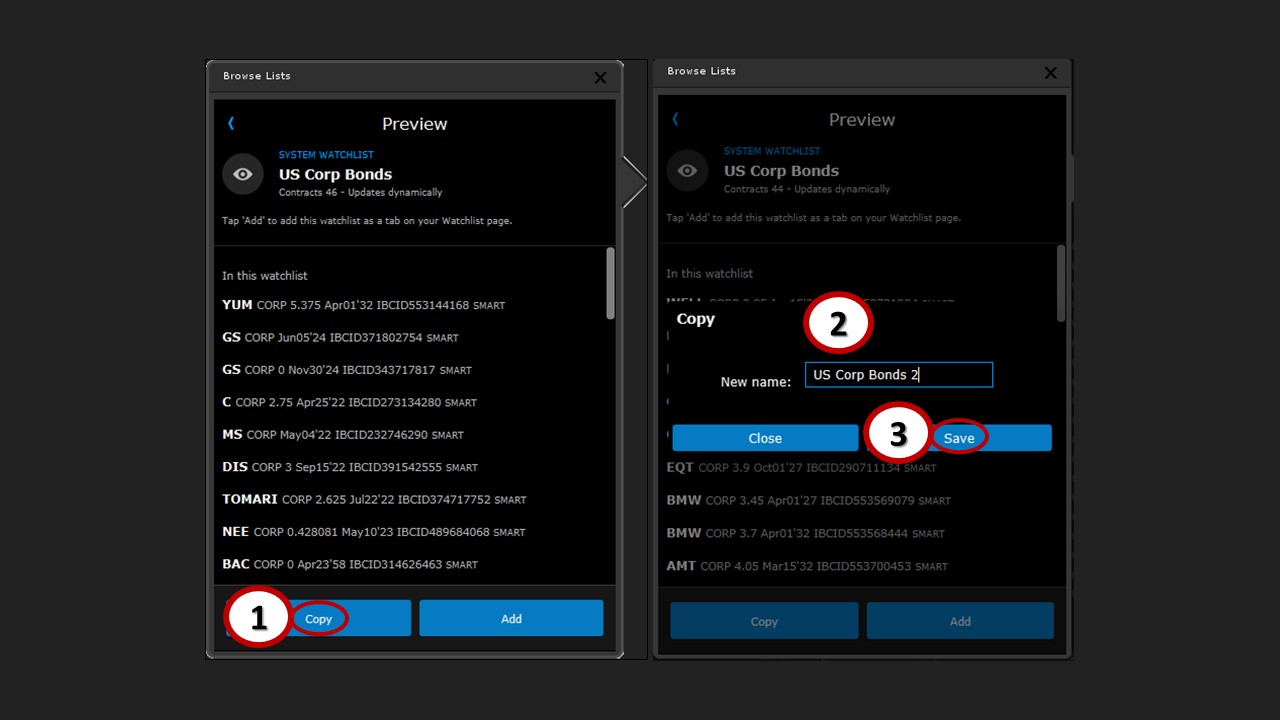Click the back chevron in left Preview panel
The image size is (1280, 720).
[x=231, y=123]
